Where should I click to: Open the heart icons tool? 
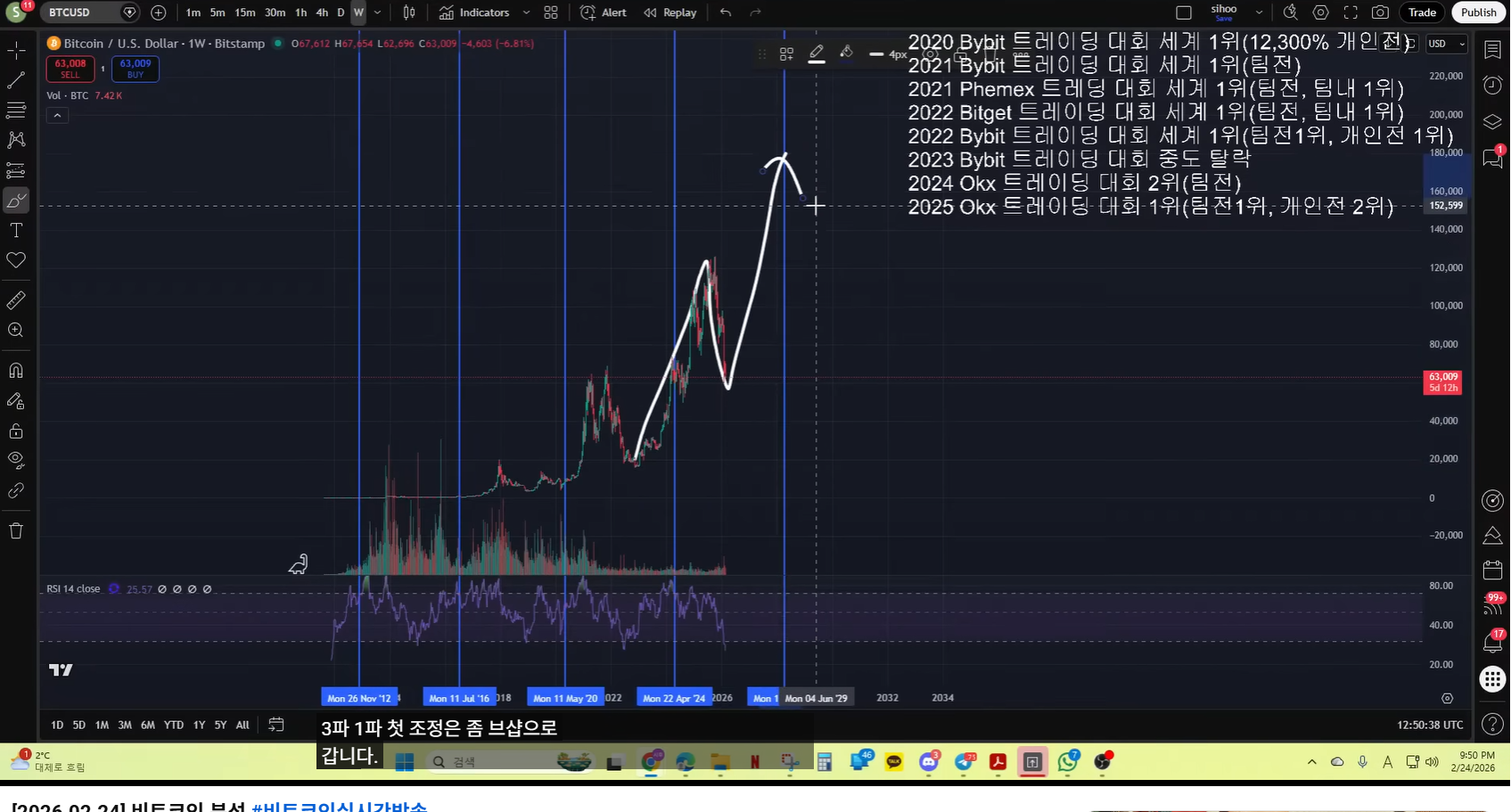pyautogui.click(x=16, y=260)
